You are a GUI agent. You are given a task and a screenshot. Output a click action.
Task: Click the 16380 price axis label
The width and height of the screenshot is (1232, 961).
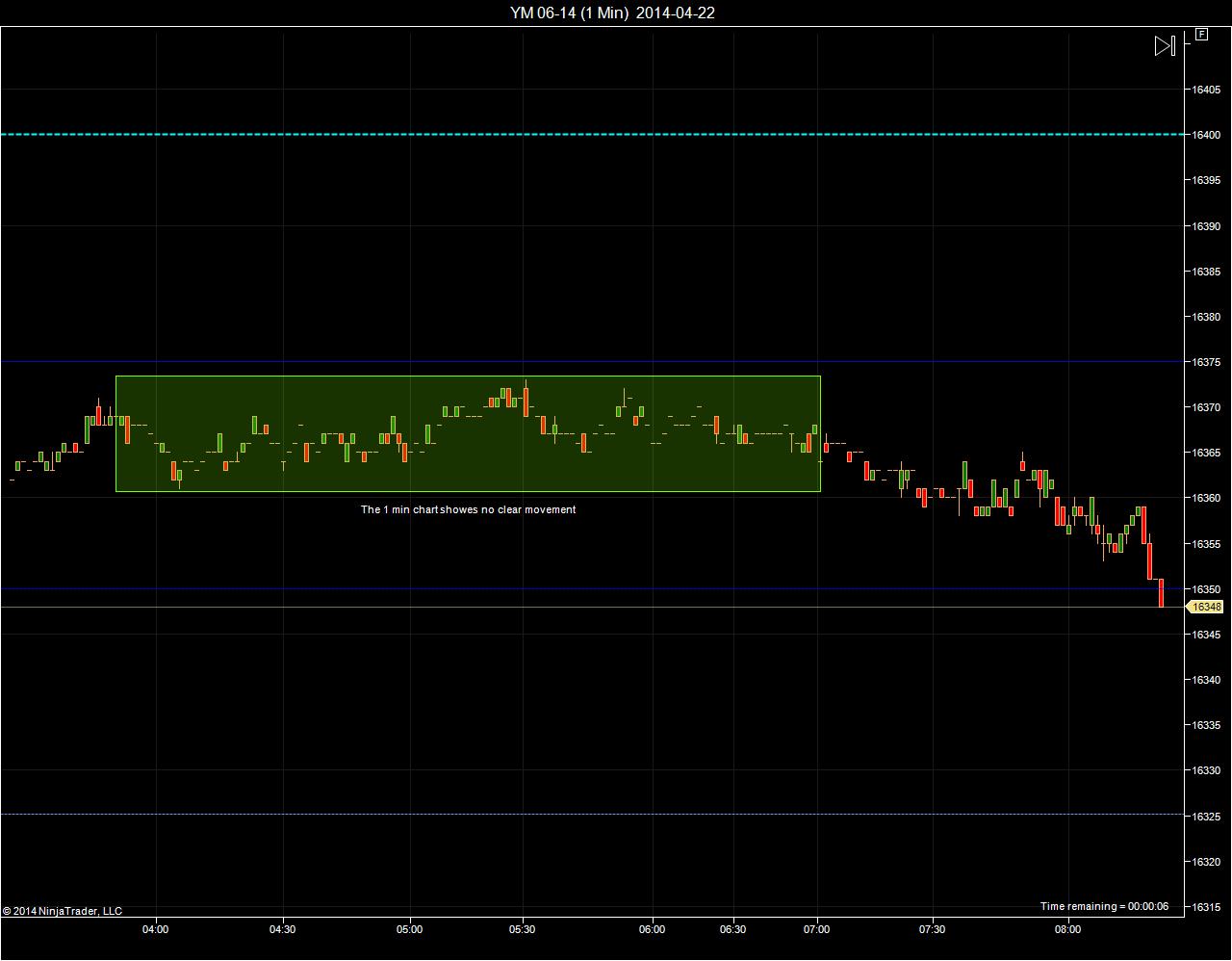pyautogui.click(x=1206, y=317)
